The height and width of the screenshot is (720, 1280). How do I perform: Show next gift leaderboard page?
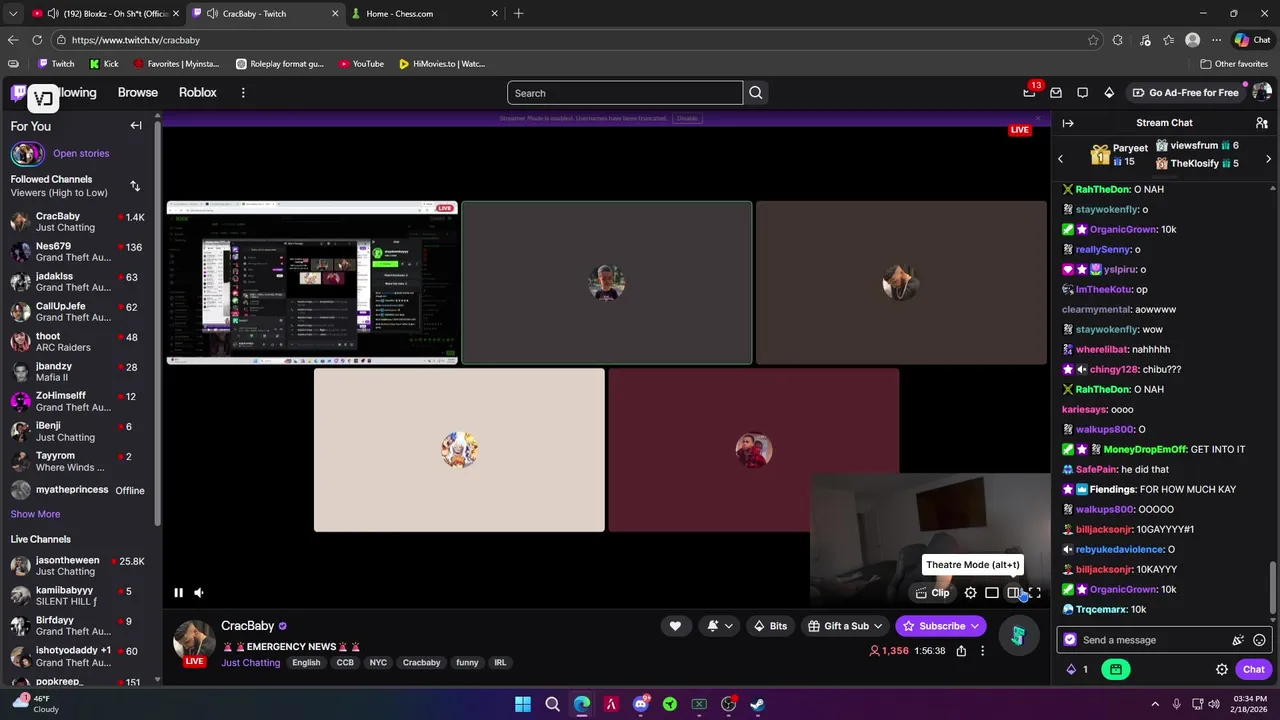(1268, 159)
